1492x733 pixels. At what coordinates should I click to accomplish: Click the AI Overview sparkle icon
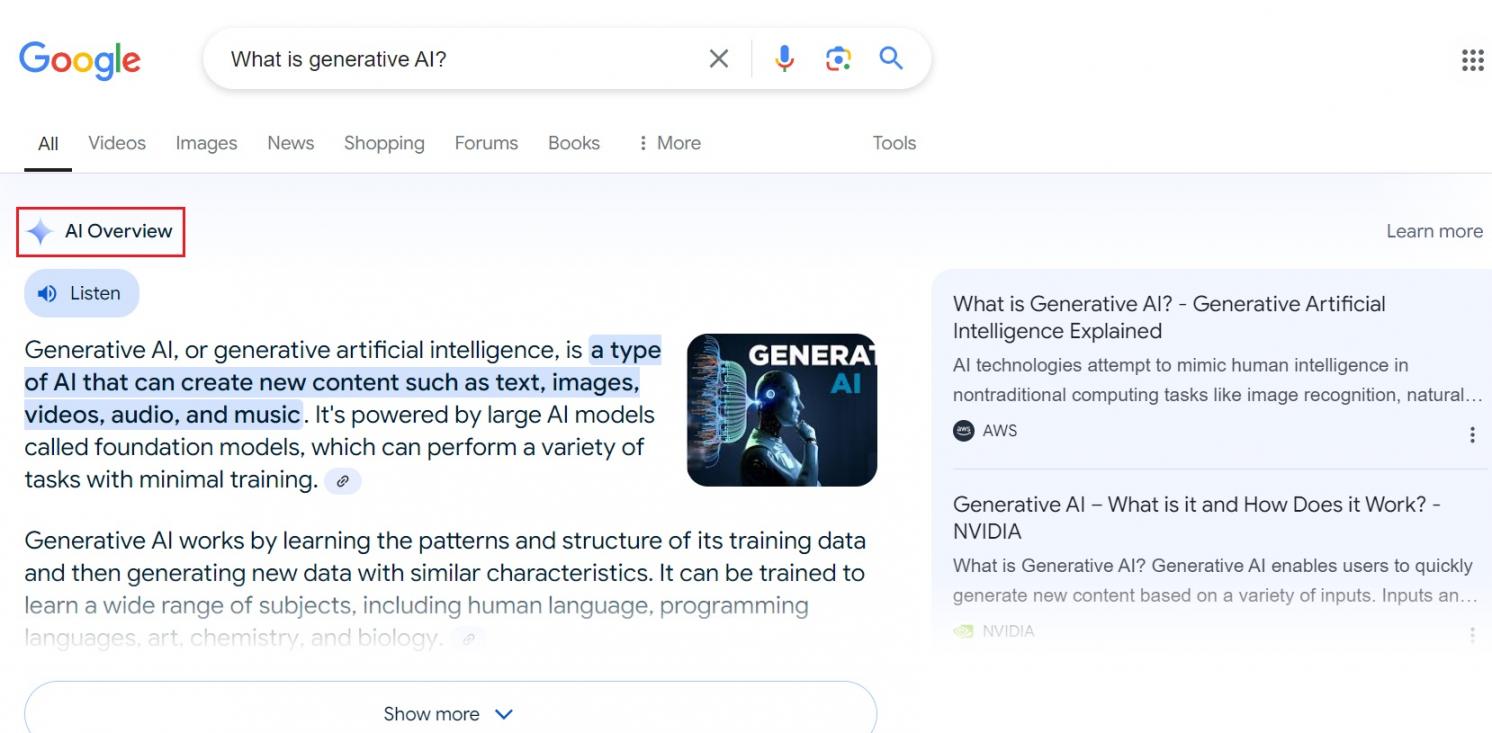pyautogui.click(x=40, y=232)
